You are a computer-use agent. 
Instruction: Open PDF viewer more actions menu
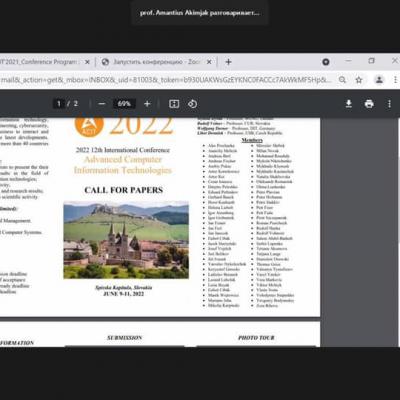(x=389, y=104)
